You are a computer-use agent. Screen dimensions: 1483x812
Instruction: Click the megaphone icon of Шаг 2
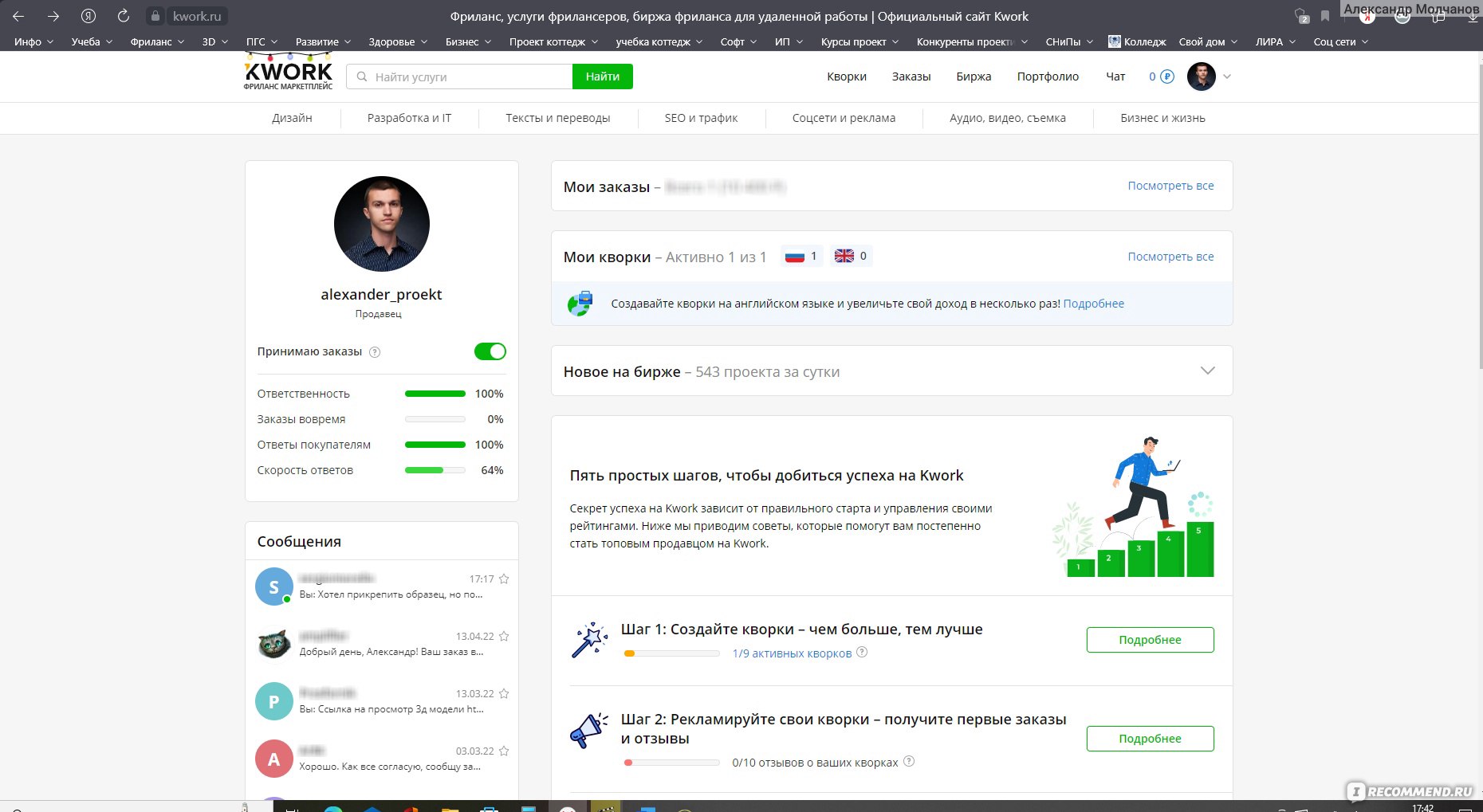pos(589,730)
